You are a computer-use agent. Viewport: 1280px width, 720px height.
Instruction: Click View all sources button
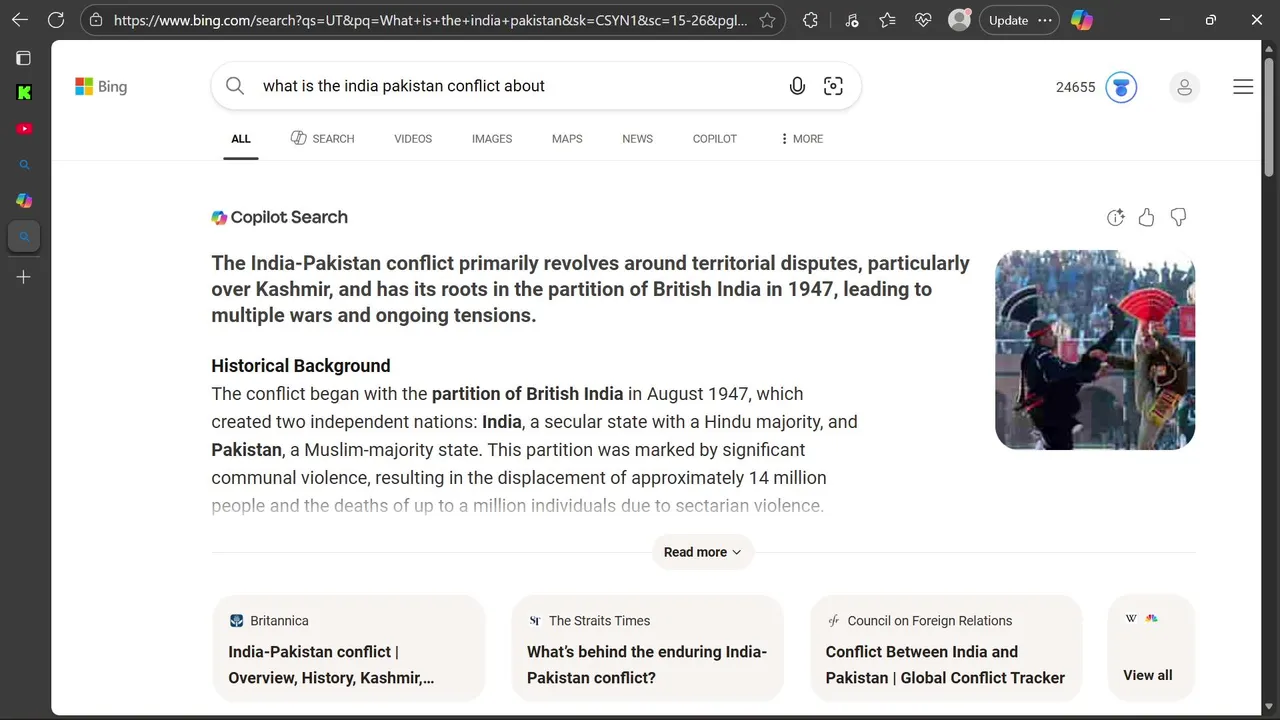(1148, 674)
